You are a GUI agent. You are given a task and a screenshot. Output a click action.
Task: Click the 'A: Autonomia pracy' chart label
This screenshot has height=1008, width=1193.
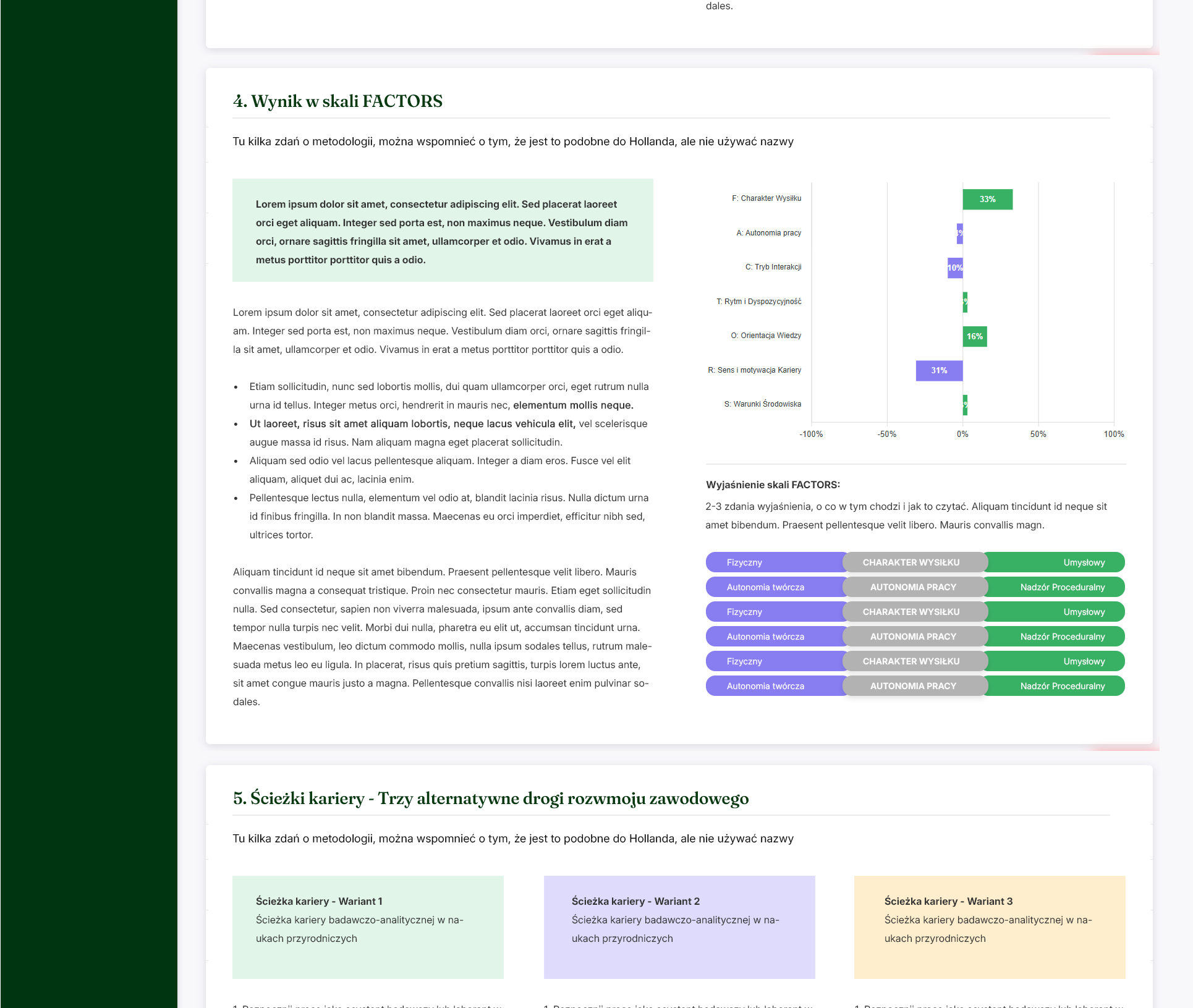768,233
